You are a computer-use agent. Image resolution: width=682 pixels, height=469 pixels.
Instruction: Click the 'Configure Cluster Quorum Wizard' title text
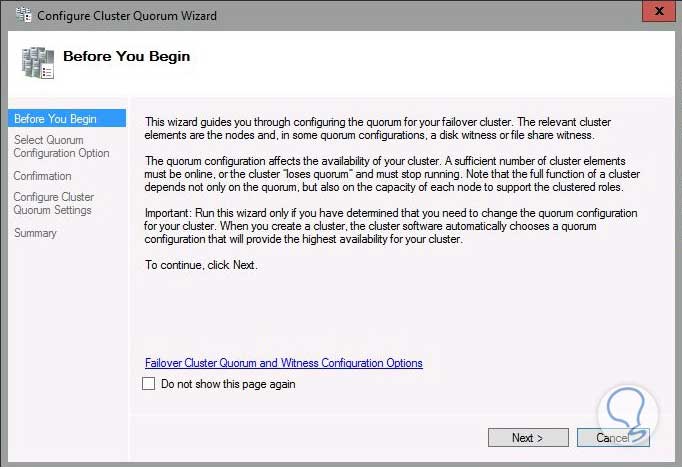coord(127,16)
